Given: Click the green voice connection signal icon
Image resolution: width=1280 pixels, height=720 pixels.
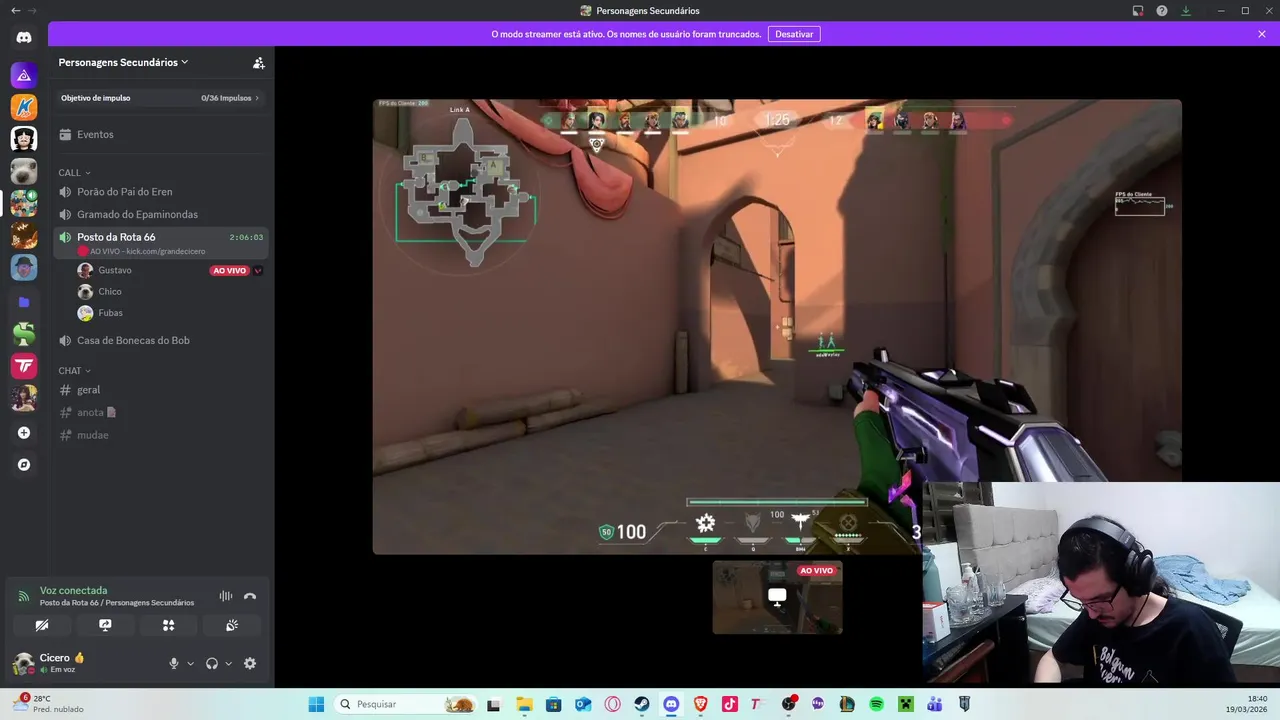Looking at the screenshot, I should 24,596.
